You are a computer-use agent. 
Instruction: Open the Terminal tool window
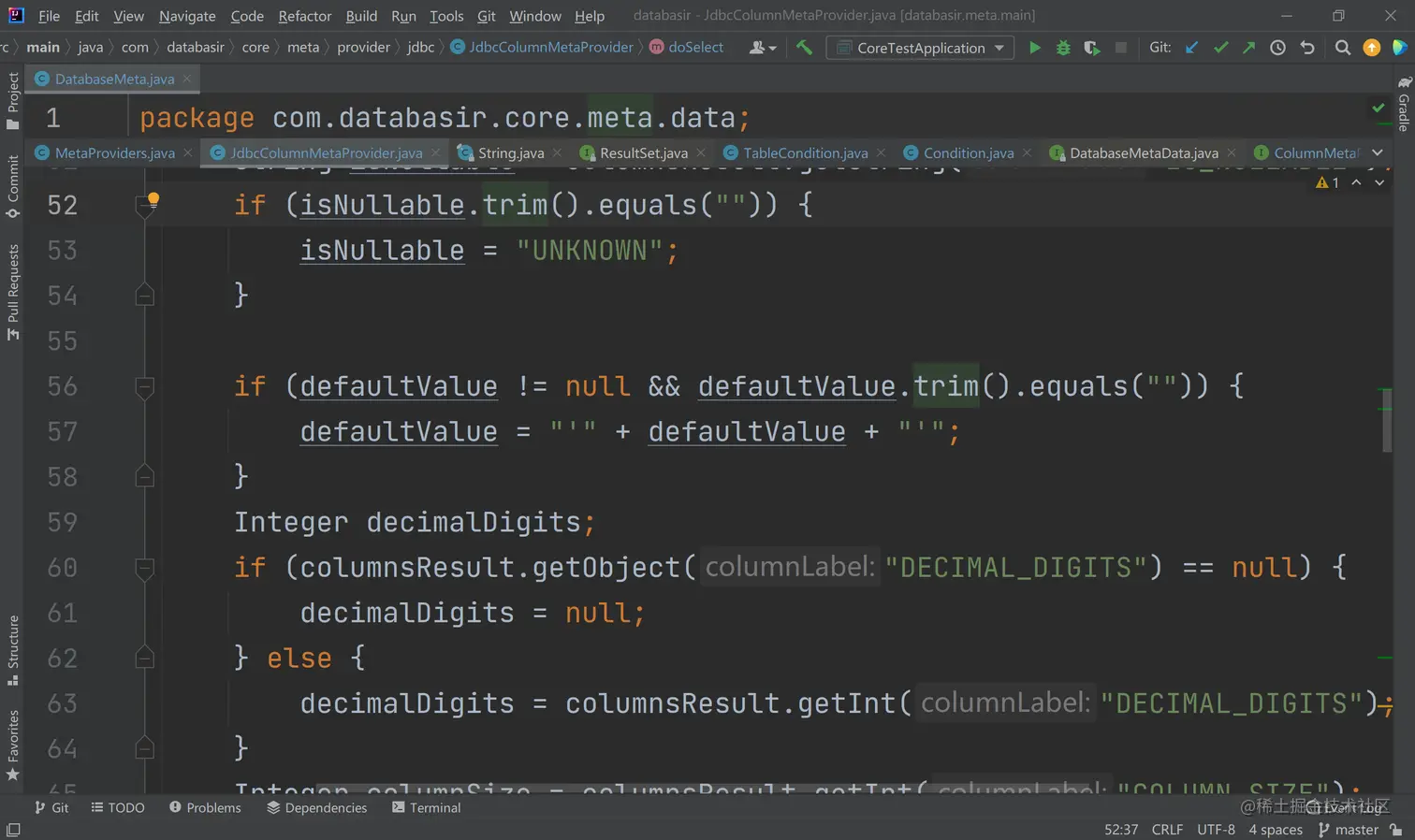(x=427, y=807)
